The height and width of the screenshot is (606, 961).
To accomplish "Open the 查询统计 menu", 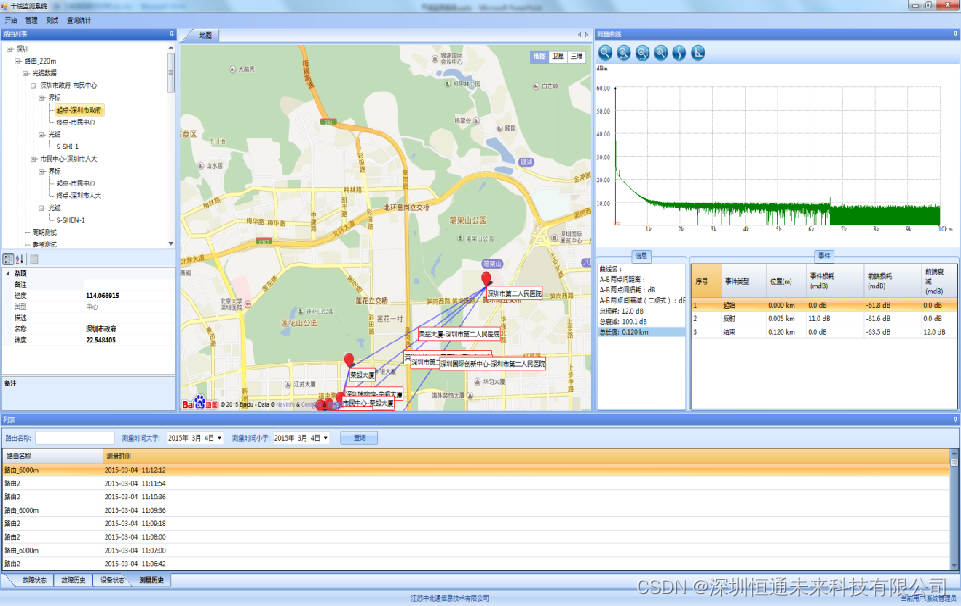I will (78, 20).
